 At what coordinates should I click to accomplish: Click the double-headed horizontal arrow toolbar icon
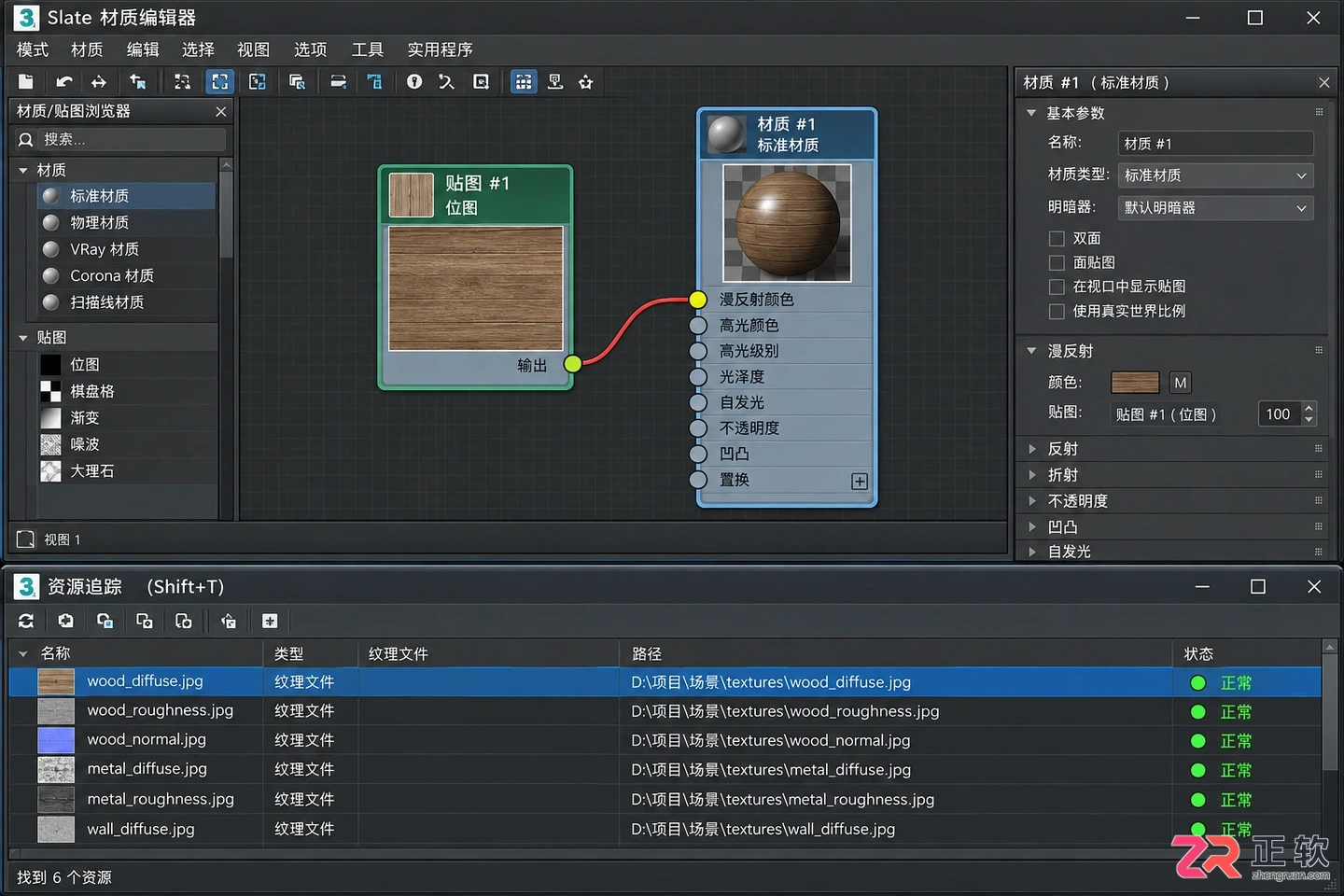click(x=99, y=82)
